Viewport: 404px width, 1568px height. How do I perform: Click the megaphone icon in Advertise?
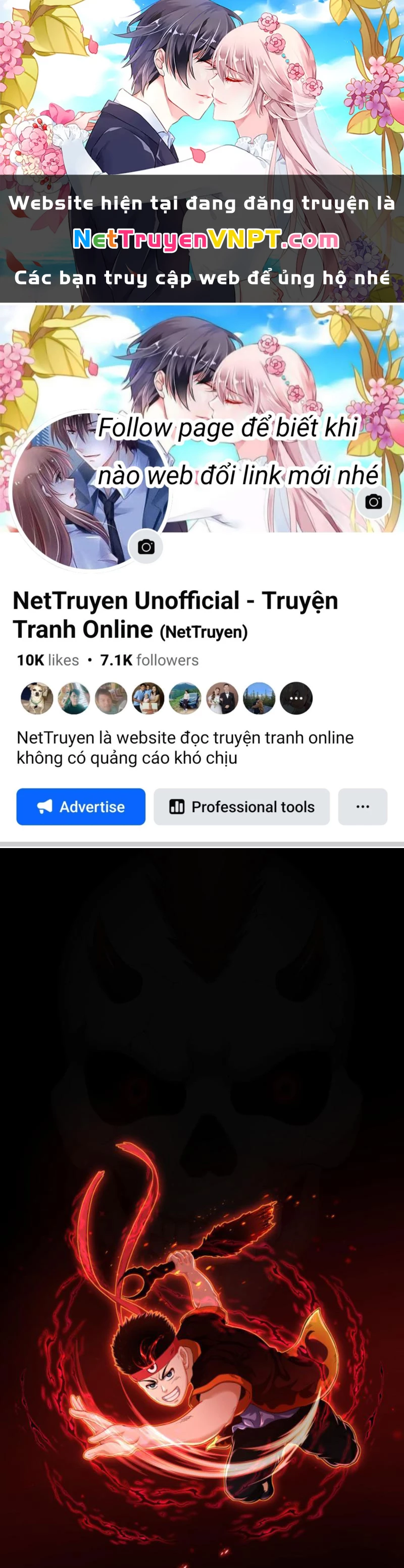[x=44, y=807]
